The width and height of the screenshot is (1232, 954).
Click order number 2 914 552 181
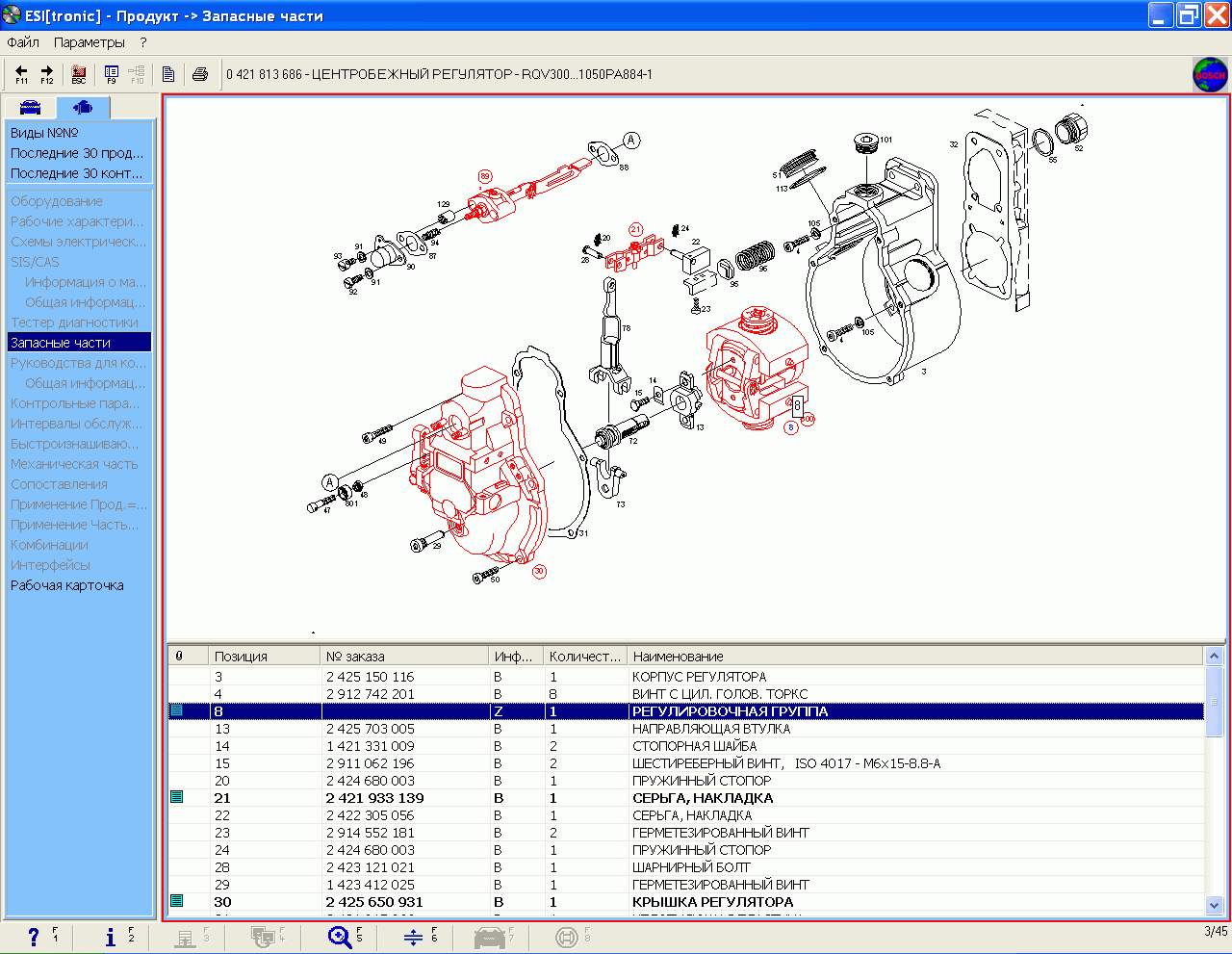point(370,833)
